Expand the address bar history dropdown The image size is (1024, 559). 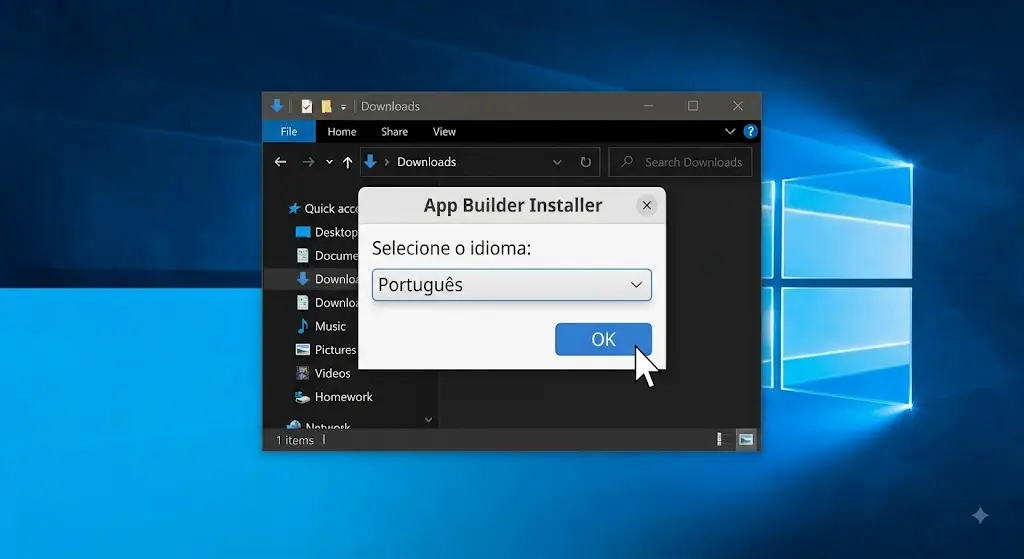[557, 162]
